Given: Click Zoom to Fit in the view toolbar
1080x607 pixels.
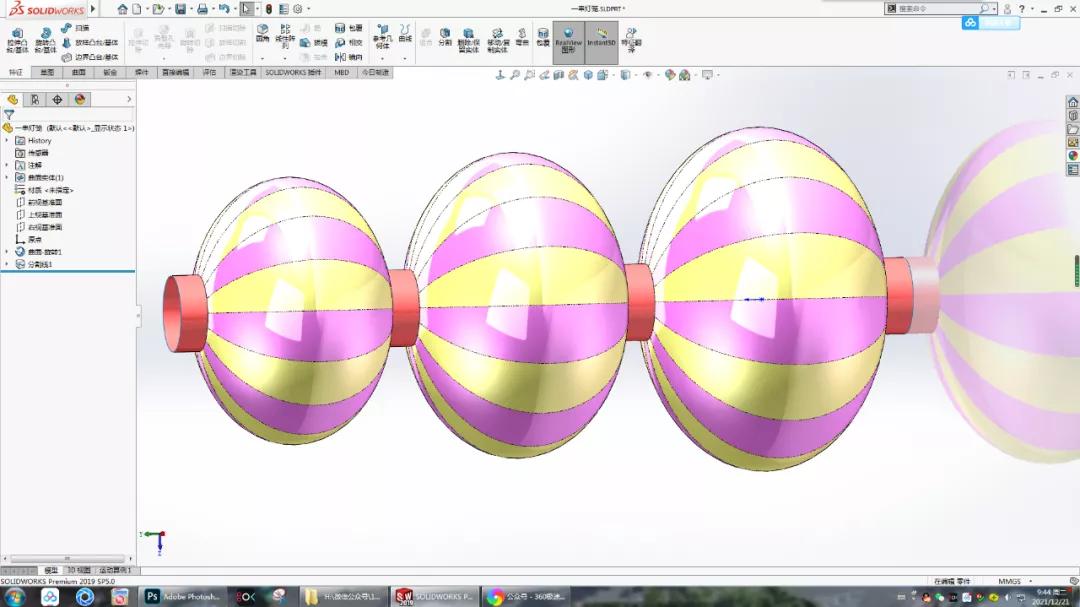Looking at the screenshot, I should tap(516, 74).
